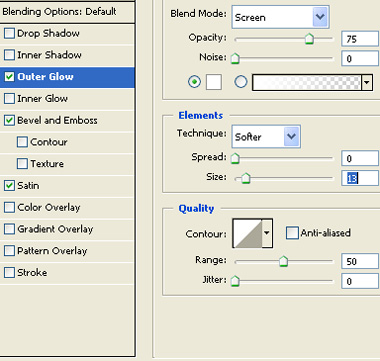The width and height of the screenshot is (380, 361).
Task: Click the Jitter slider handle
Action: pos(235,281)
